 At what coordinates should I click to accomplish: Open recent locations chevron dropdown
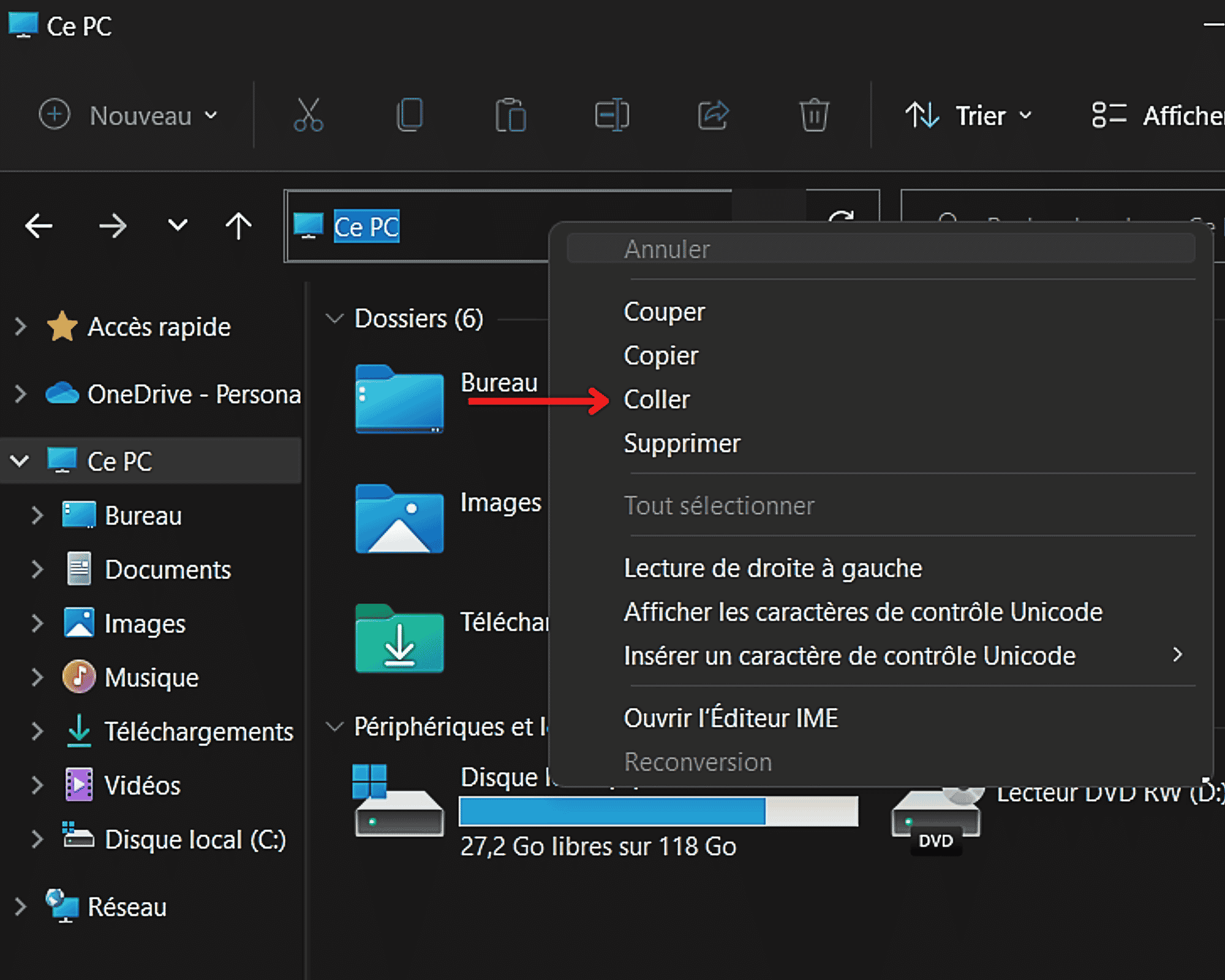click(178, 225)
